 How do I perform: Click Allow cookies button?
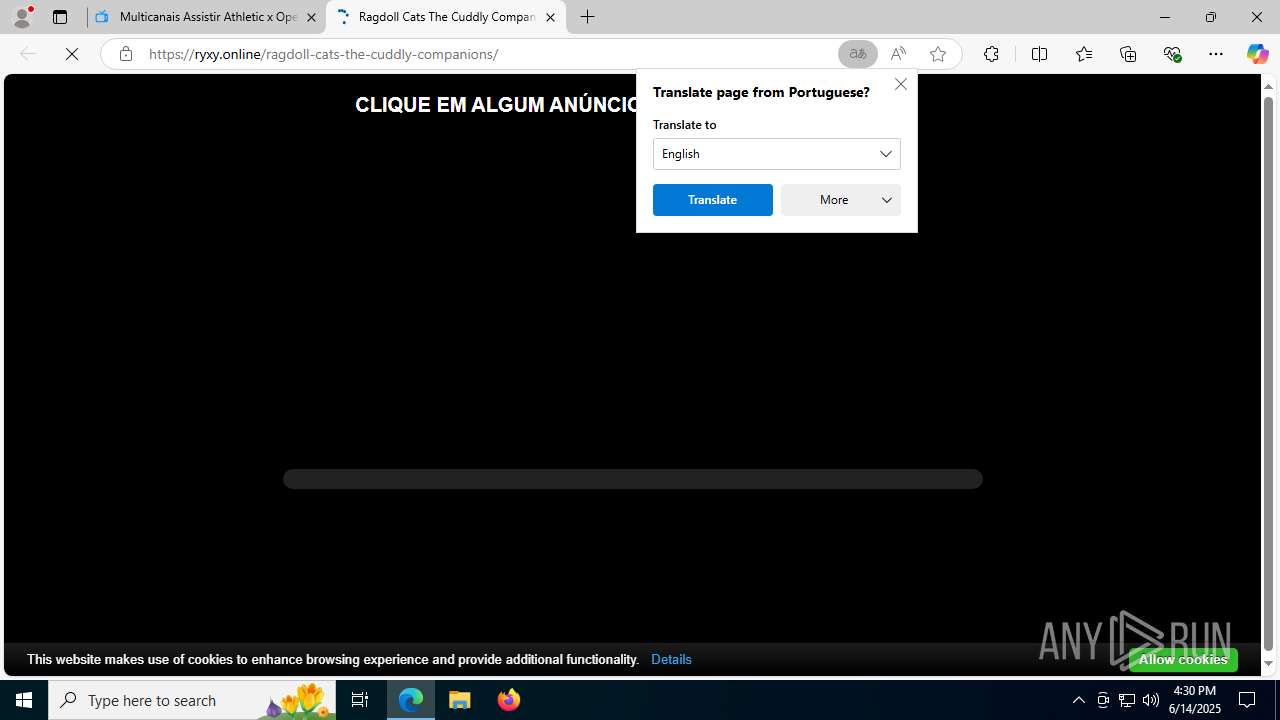click(x=1183, y=659)
